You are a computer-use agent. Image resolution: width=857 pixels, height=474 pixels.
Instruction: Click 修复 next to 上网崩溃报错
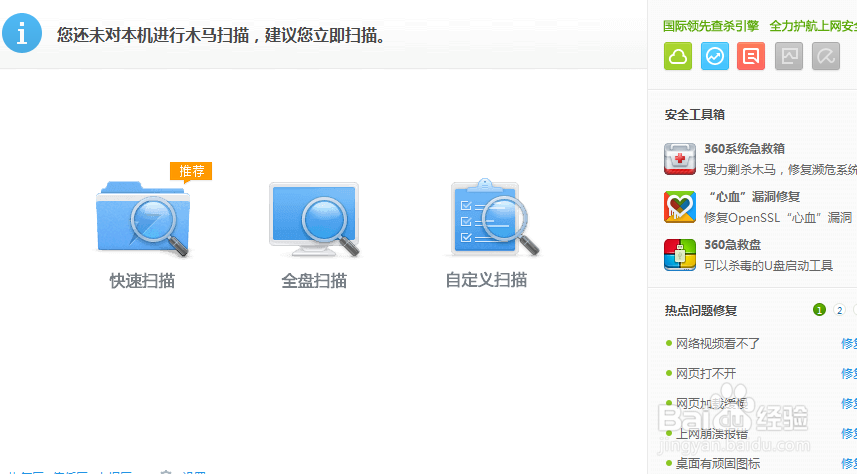point(849,434)
